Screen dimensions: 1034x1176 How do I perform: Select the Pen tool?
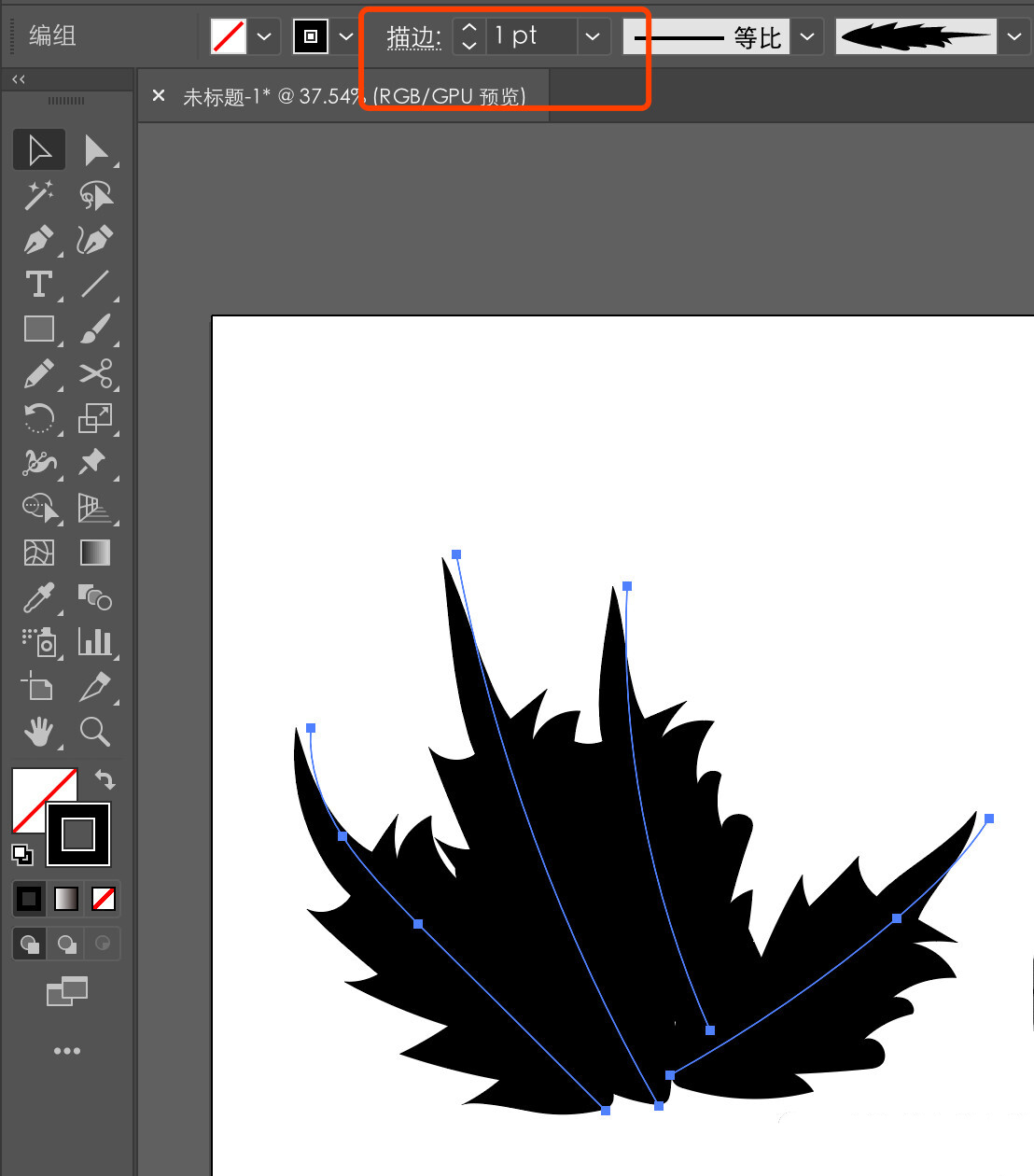point(38,240)
